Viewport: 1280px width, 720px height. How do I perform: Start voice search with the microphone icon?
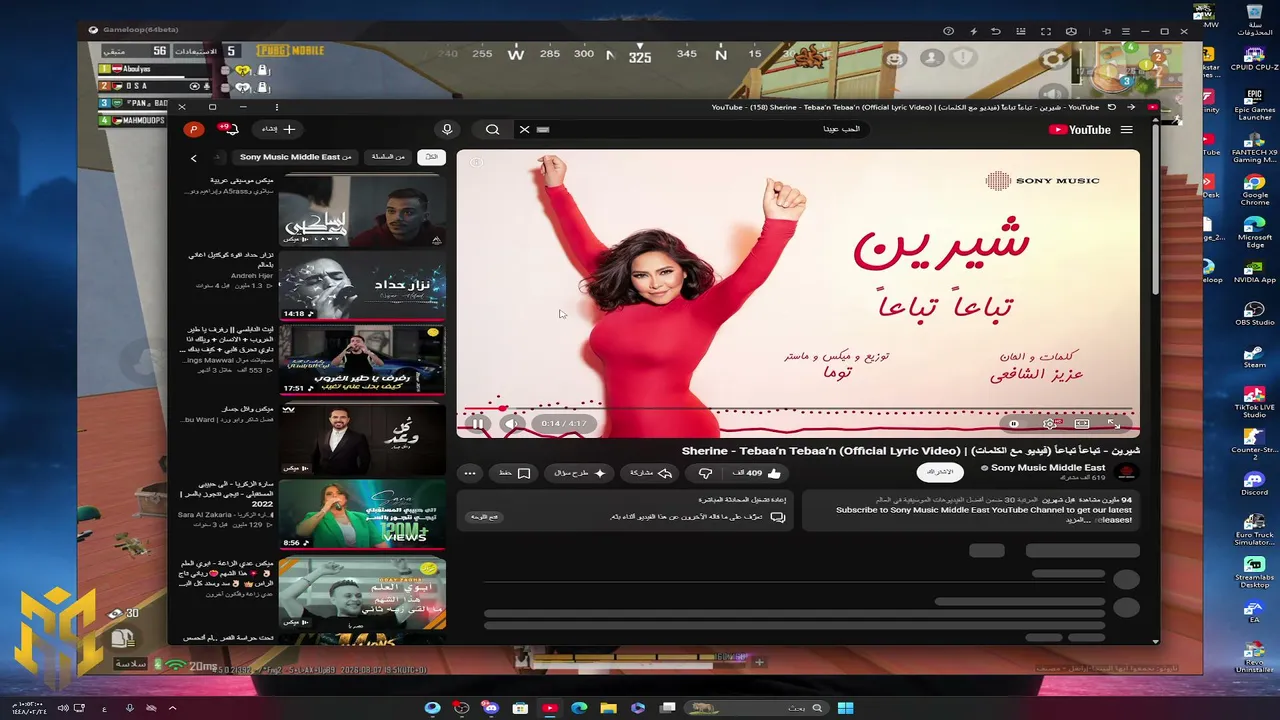click(x=447, y=129)
